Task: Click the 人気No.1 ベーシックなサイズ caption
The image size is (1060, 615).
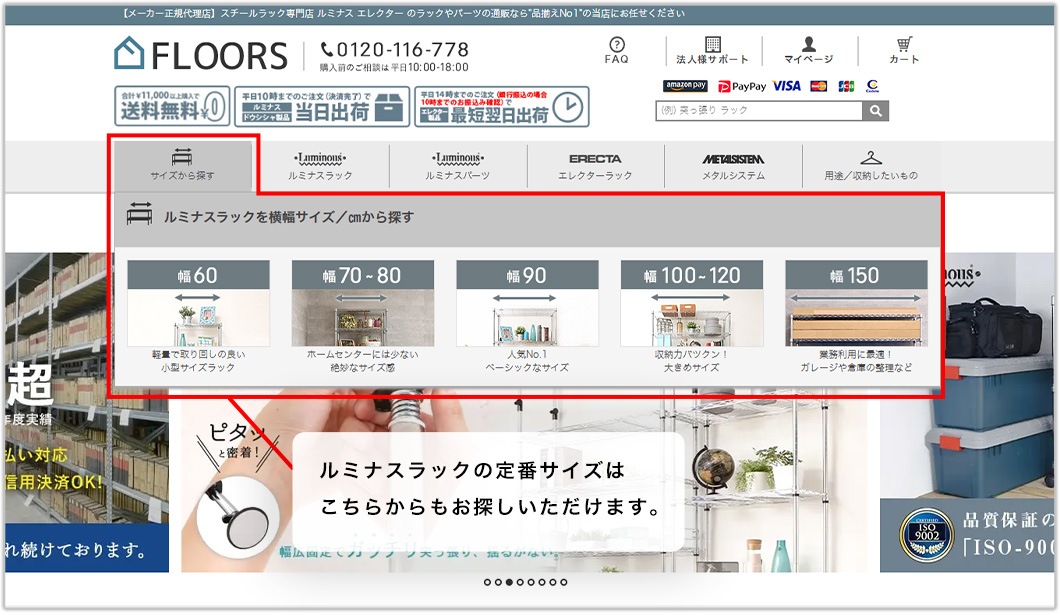Action: [x=527, y=361]
